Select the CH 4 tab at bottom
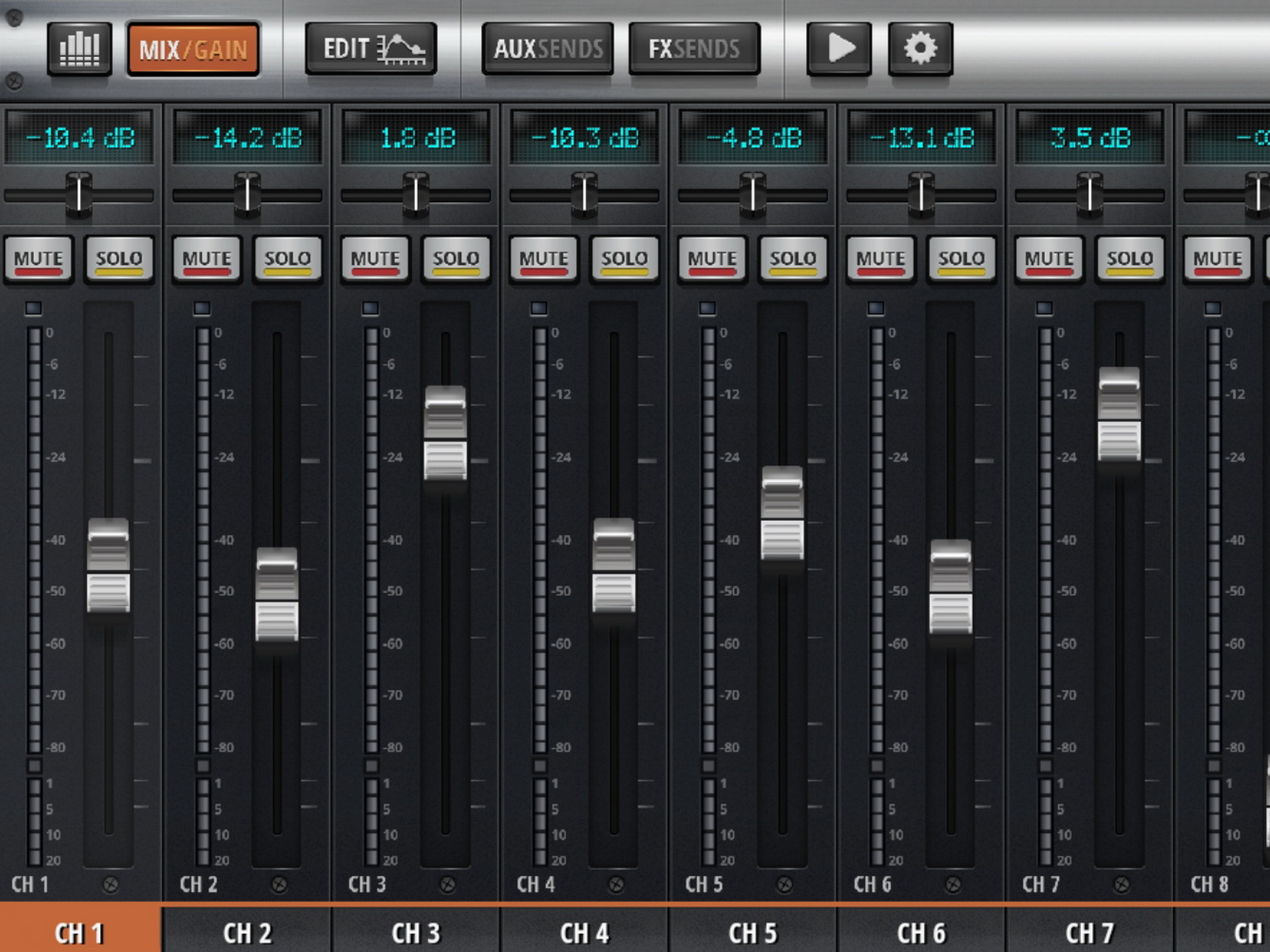This screenshot has width=1270, height=952. tap(584, 932)
